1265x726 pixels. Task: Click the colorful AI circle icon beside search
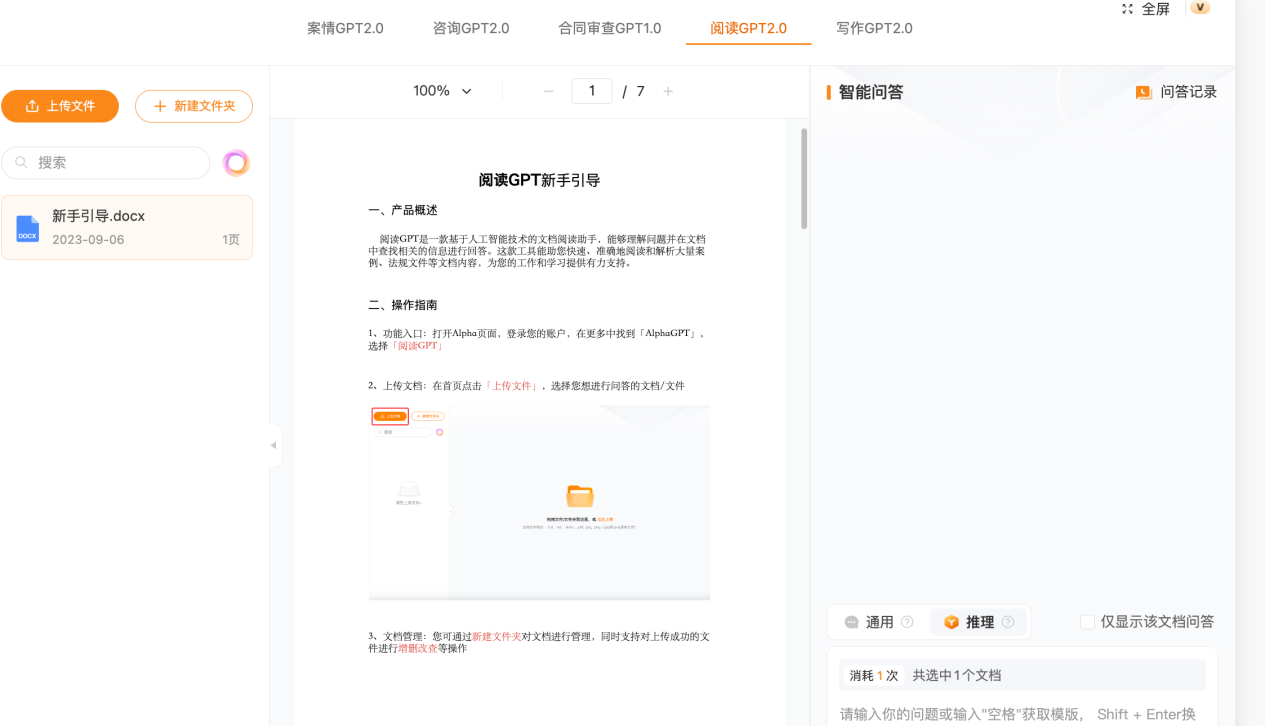click(x=236, y=163)
